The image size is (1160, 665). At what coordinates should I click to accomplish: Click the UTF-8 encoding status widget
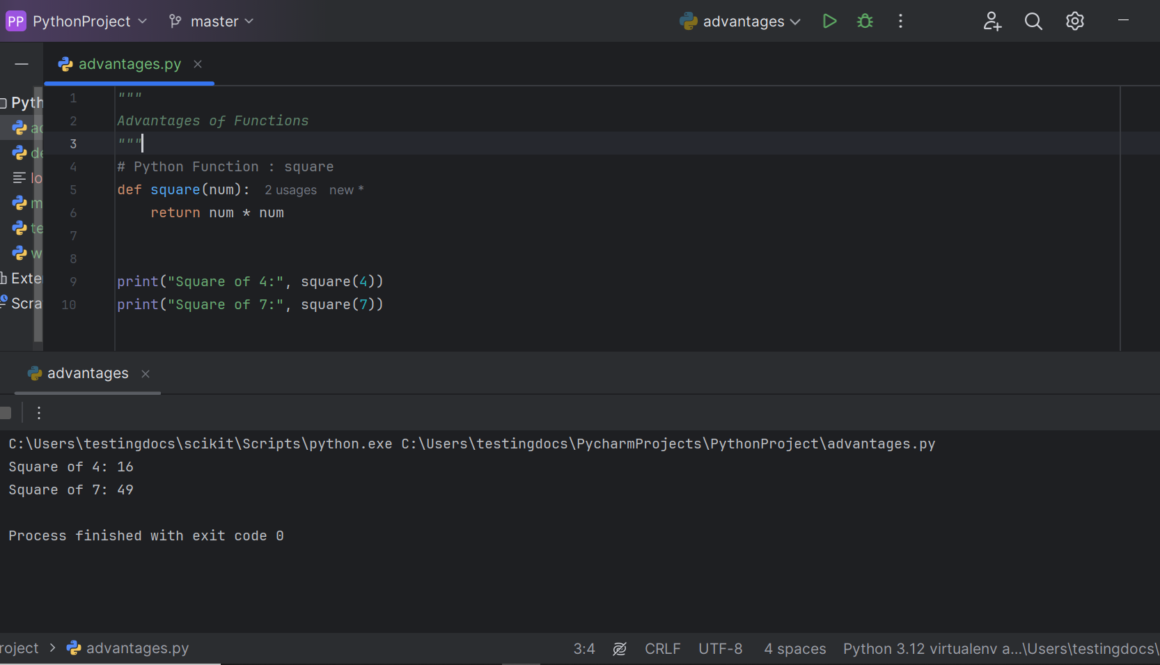click(x=720, y=649)
